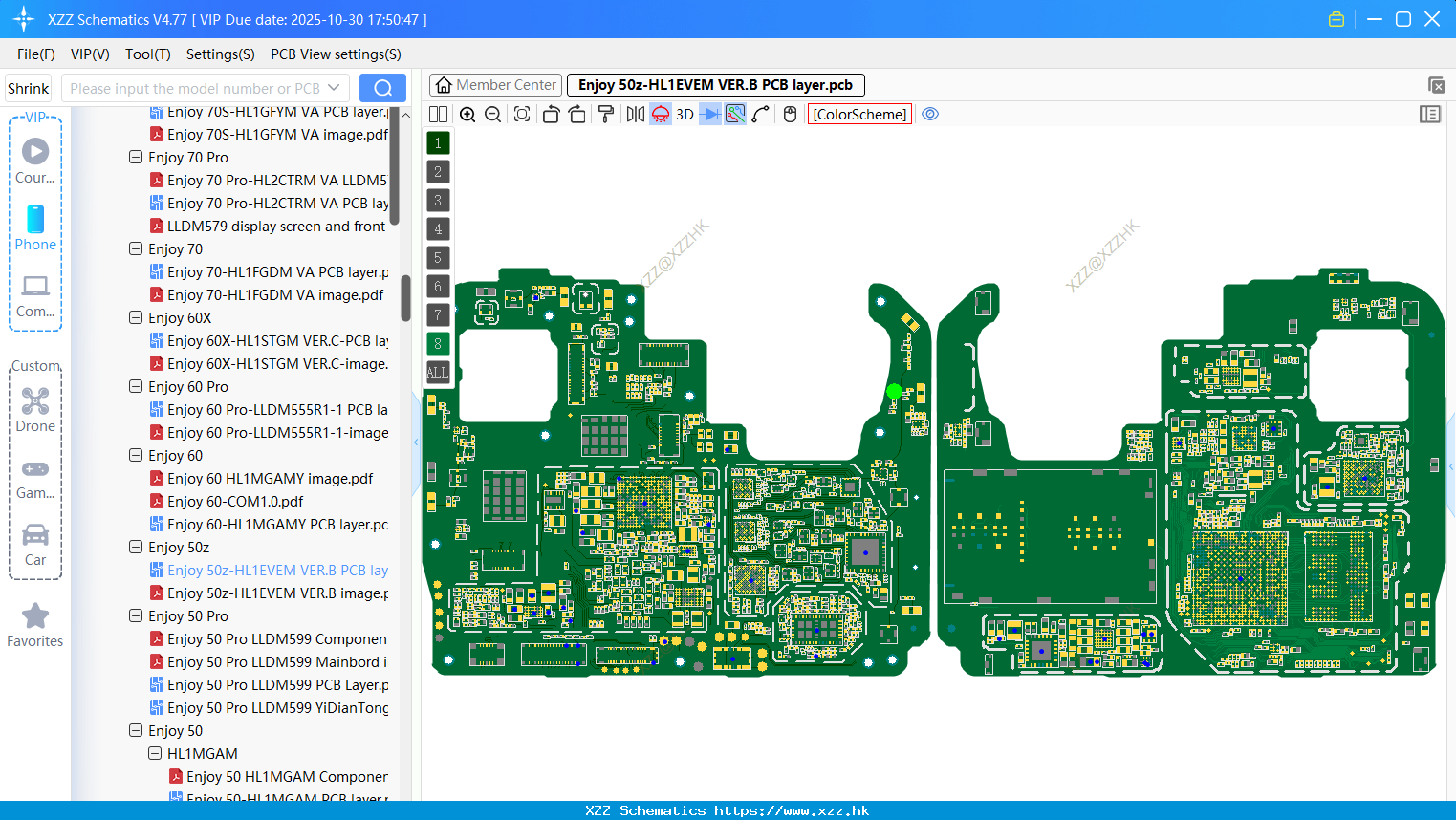
Task: Select the Computer category
Action: [x=35, y=295]
